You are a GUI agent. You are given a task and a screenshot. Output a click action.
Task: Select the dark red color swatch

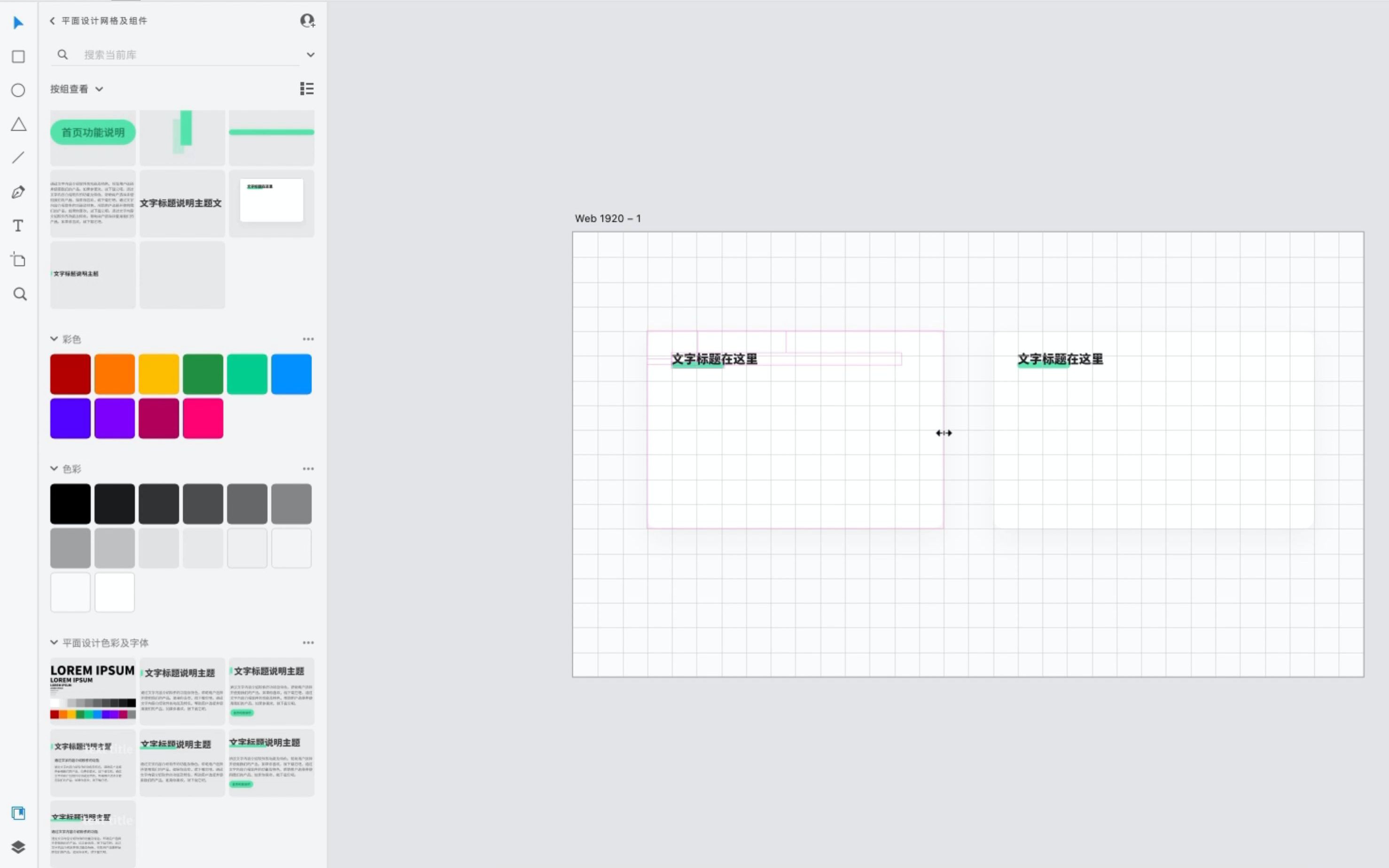(70, 374)
